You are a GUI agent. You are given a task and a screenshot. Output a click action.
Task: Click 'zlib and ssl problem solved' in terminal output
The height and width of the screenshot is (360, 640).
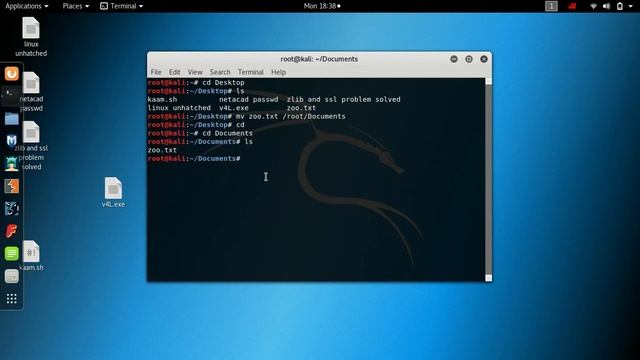pos(343,100)
